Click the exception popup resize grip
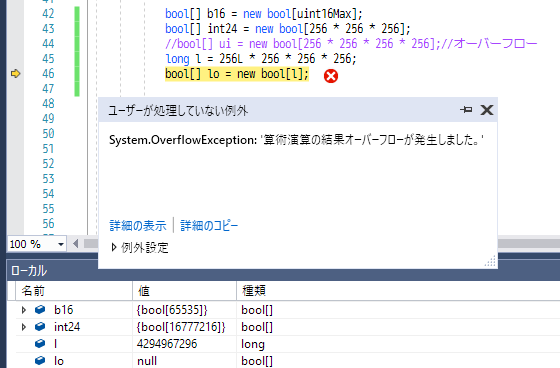The height and width of the screenshot is (368, 560). (x=490, y=261)
